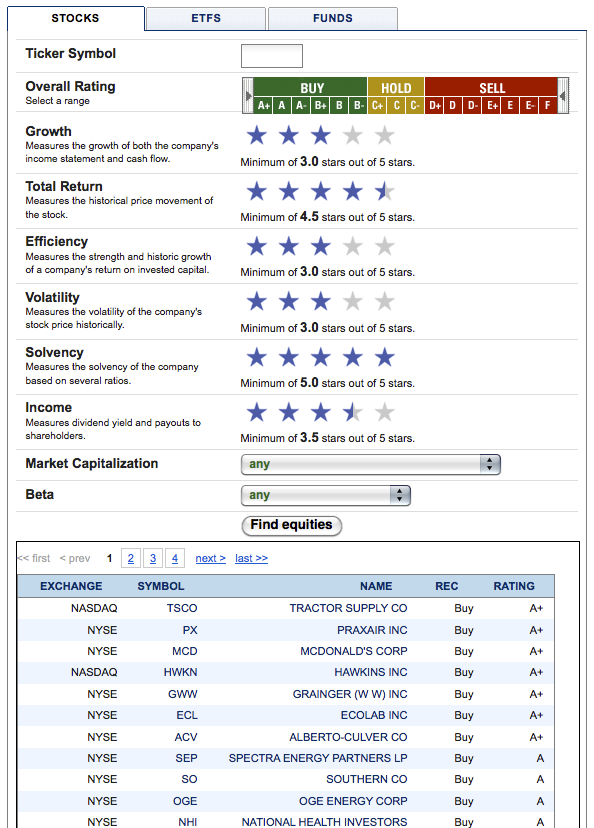The image size is (594, 828).
Task: Click the last >> pagination link
Action: tap(251, 558)
